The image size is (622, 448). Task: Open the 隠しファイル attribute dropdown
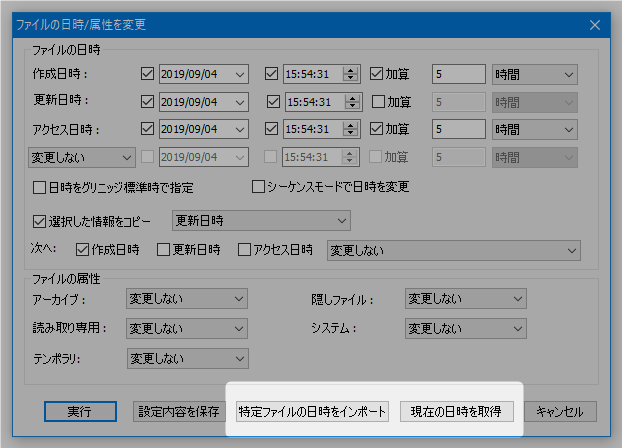coord(466,298)
